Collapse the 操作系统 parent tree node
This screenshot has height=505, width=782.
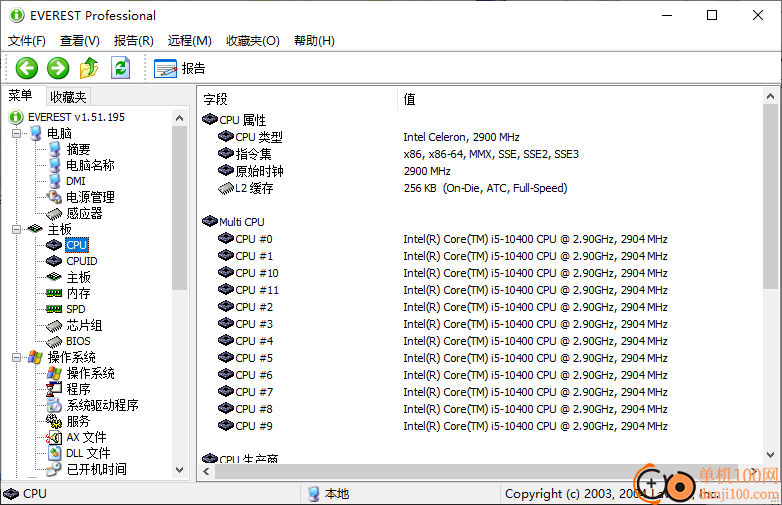click(16, 357)
